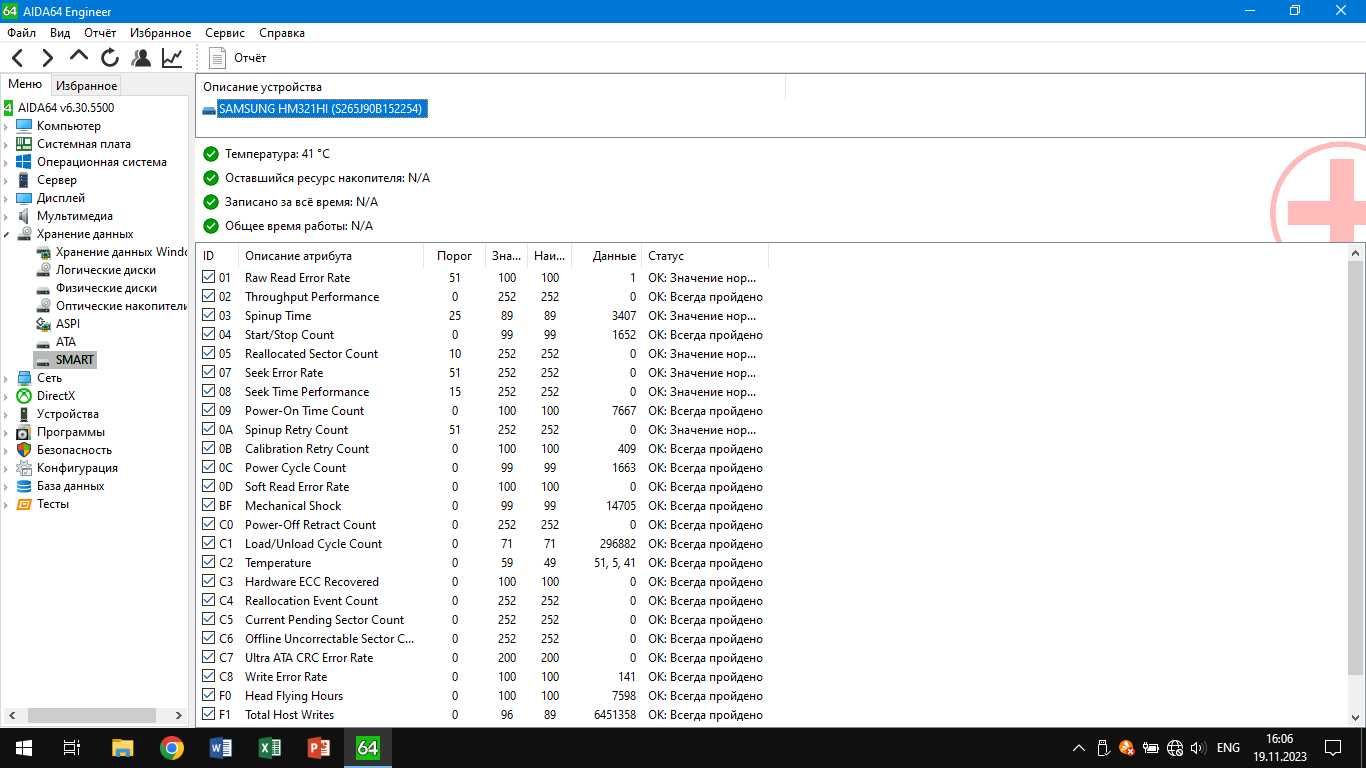Image resolution: width=1366 pixels, height=768 pixels.
Task: Open Логические диски tree item
Action: coord(106,270)
